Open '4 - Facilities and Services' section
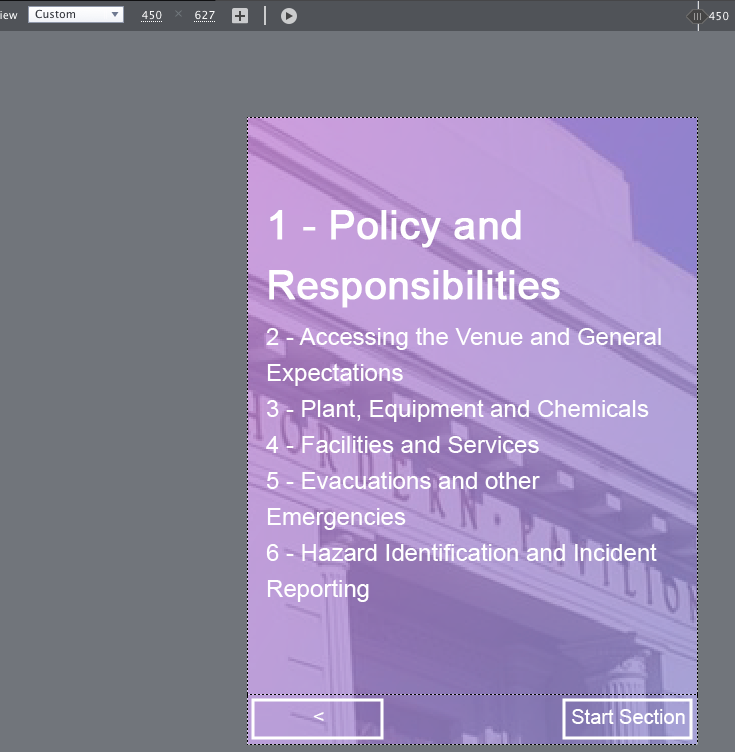Viewport: 735px width, 752px height. pos(402,445)
